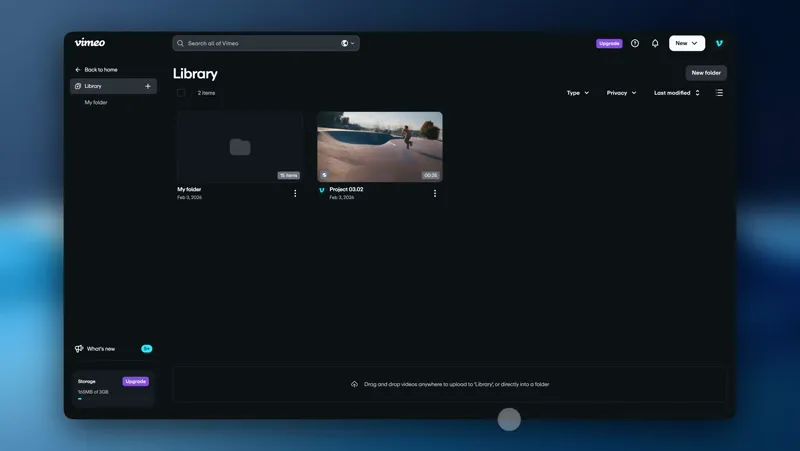Click the Search all of Vimeo field
Screen dimensions: 800x451
pyautogui.click(x=260, y=43)
